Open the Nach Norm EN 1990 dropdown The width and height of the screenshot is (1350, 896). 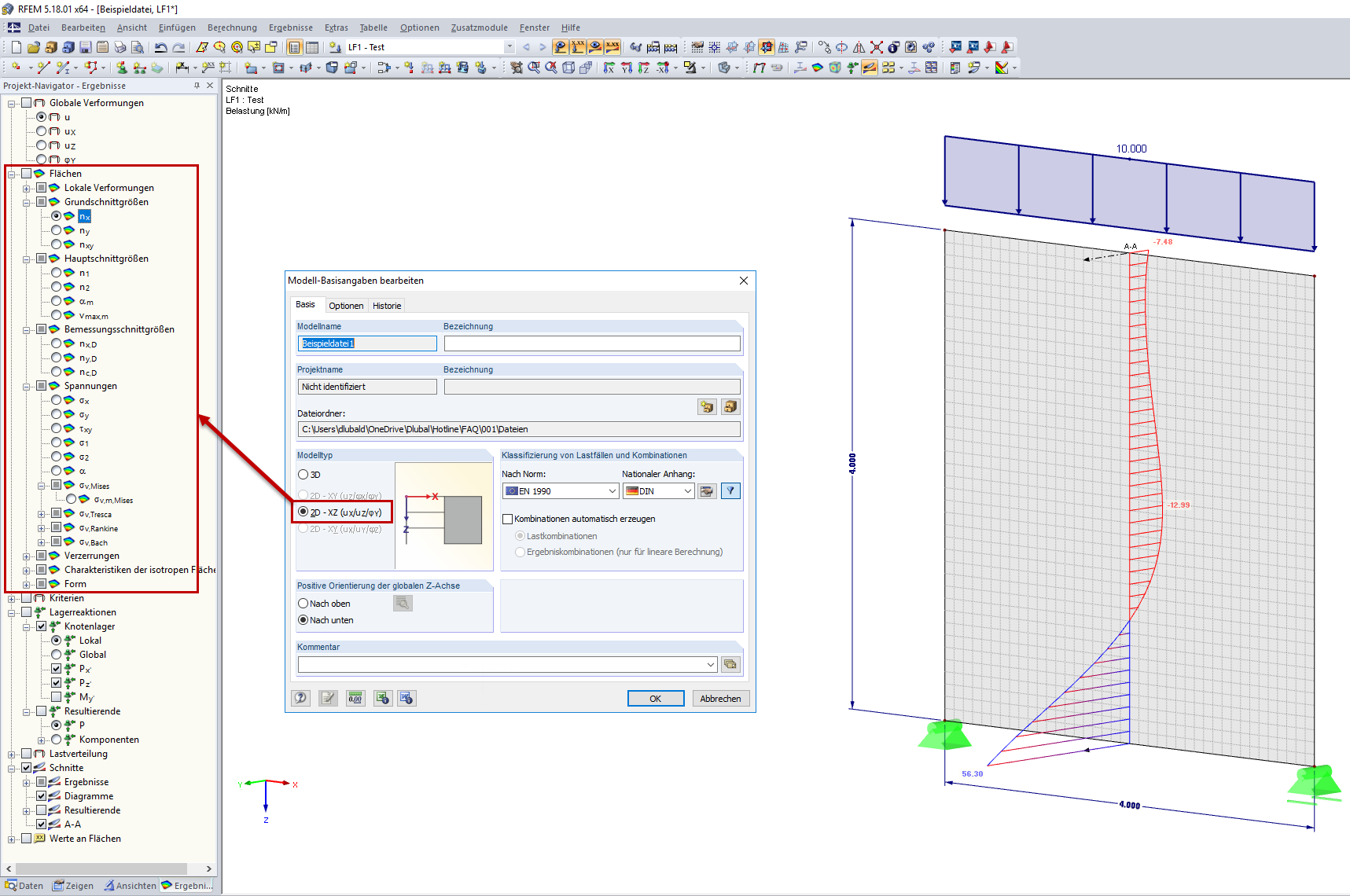click(612, 491)
